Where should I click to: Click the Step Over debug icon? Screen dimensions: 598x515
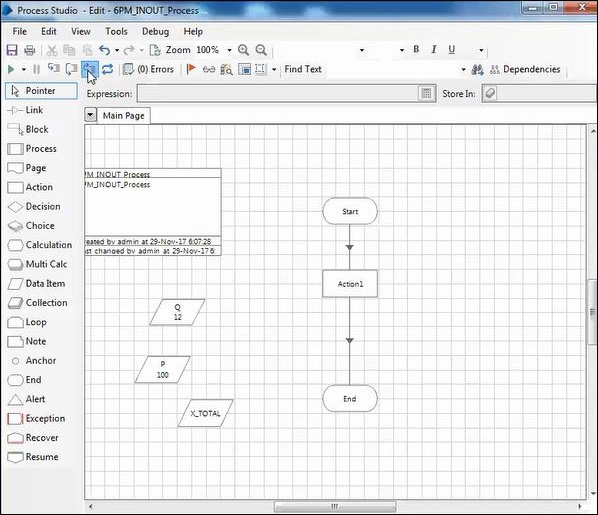click(x=71, y=69)
